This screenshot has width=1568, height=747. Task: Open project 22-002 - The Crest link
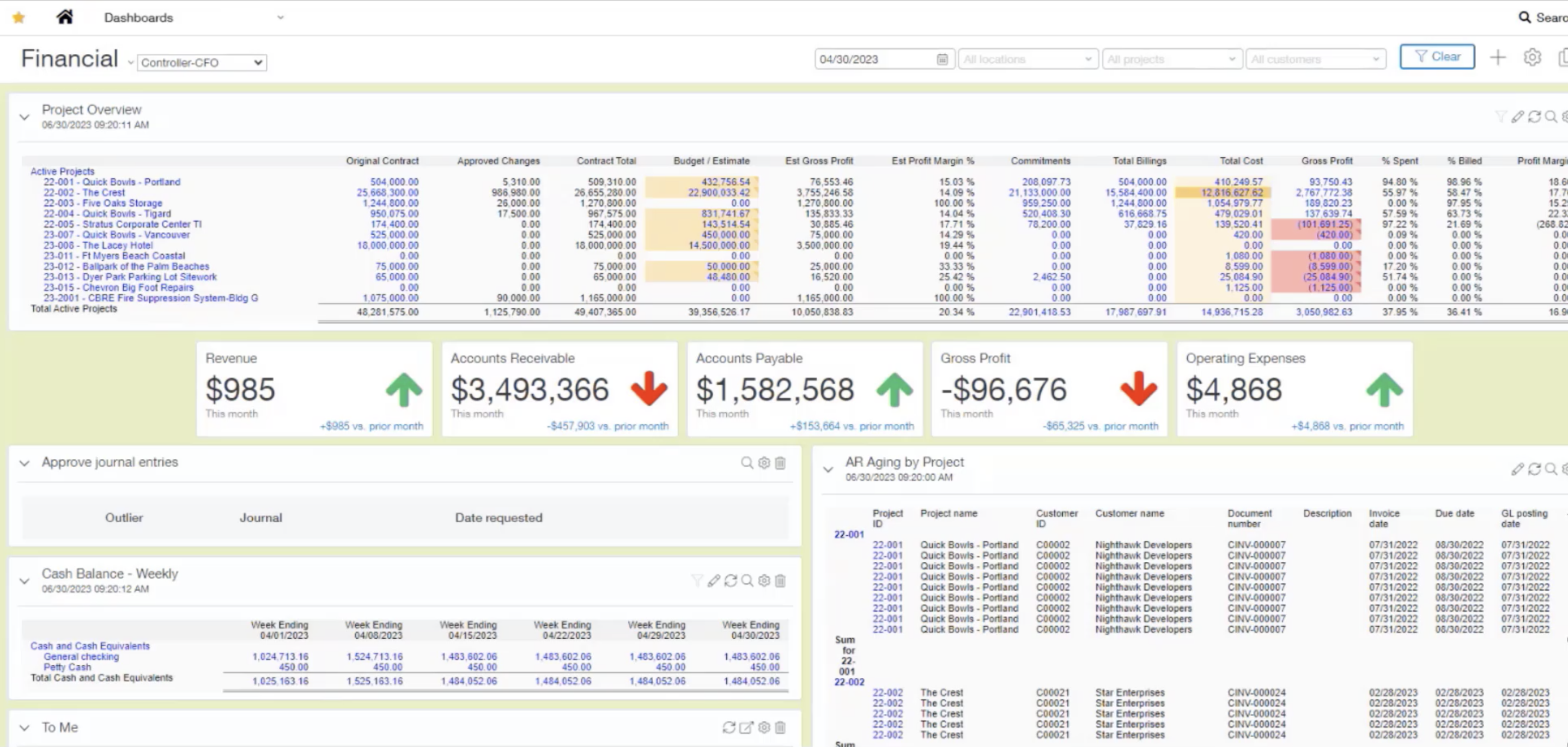[x=84, y=192]
